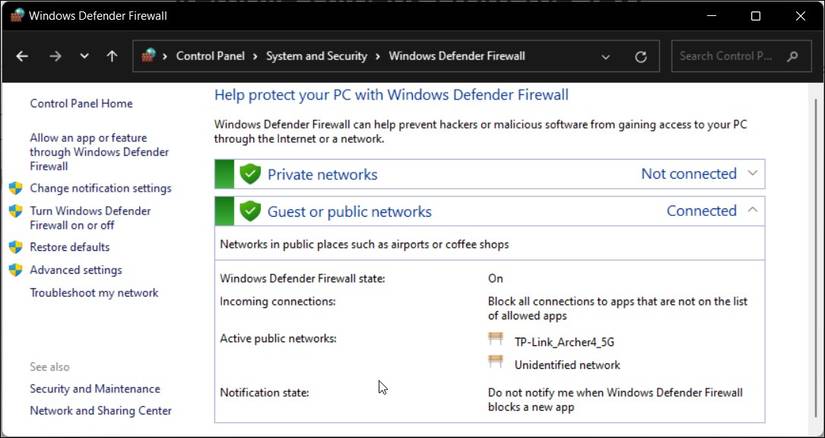825x438 pixels.
Task: Select System and Security breadcrumb
Action: (x=316, y=56)
